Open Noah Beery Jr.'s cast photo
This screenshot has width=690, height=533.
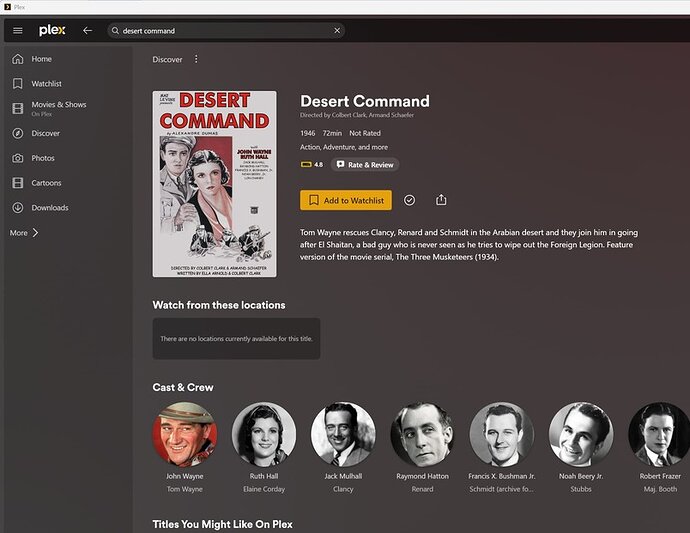(581, 434)
